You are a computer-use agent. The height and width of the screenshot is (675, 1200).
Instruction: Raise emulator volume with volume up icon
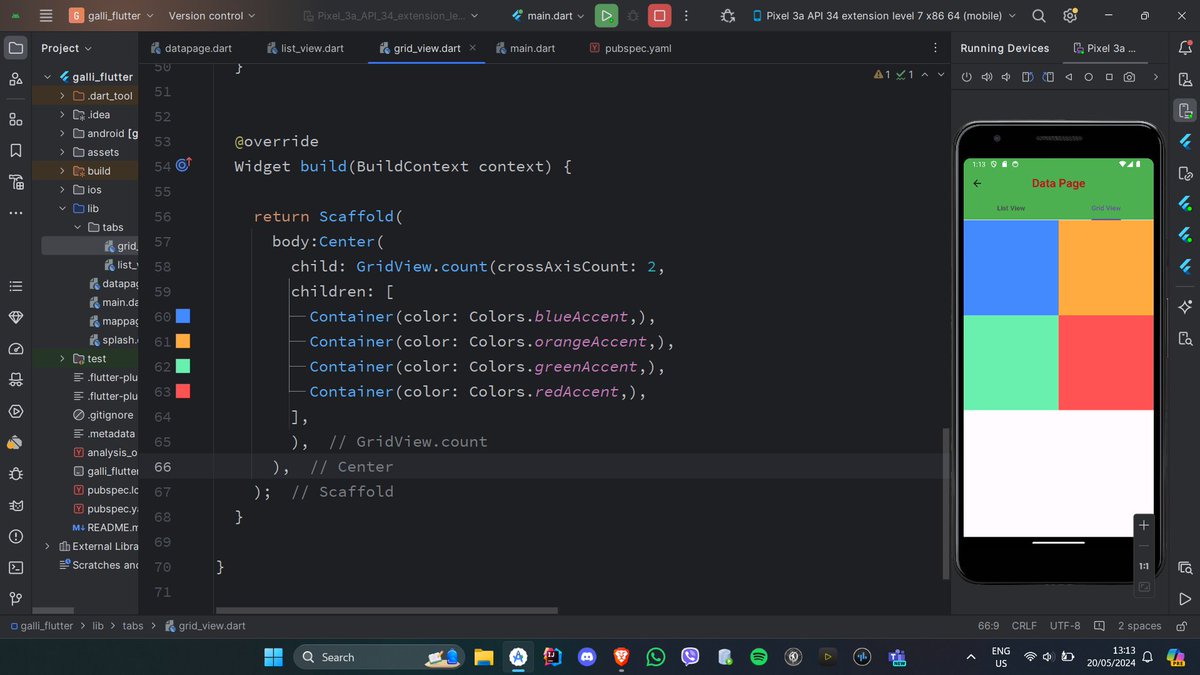[x=987, y=77]
